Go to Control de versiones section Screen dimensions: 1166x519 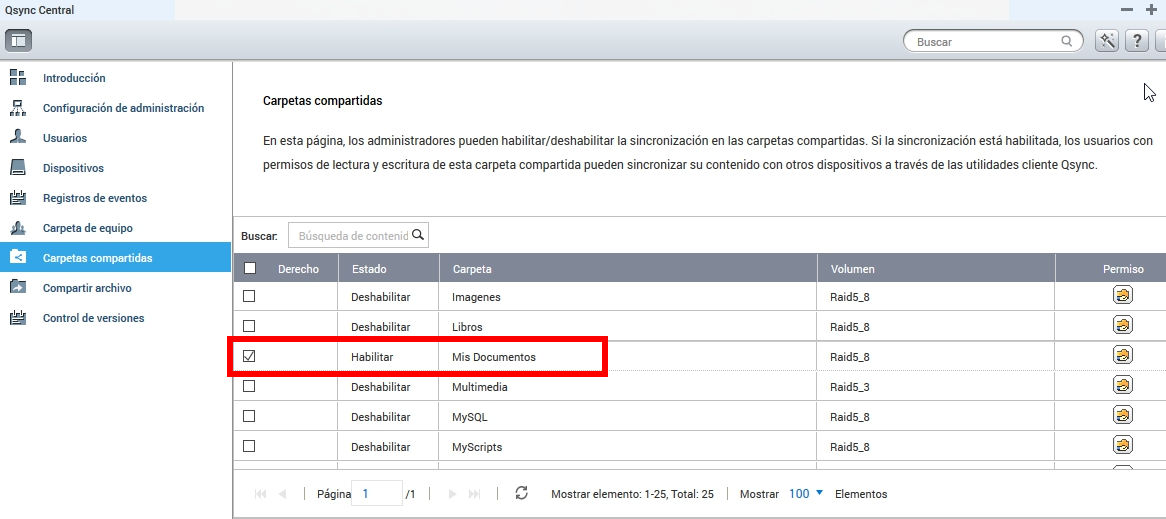[93, 318]
